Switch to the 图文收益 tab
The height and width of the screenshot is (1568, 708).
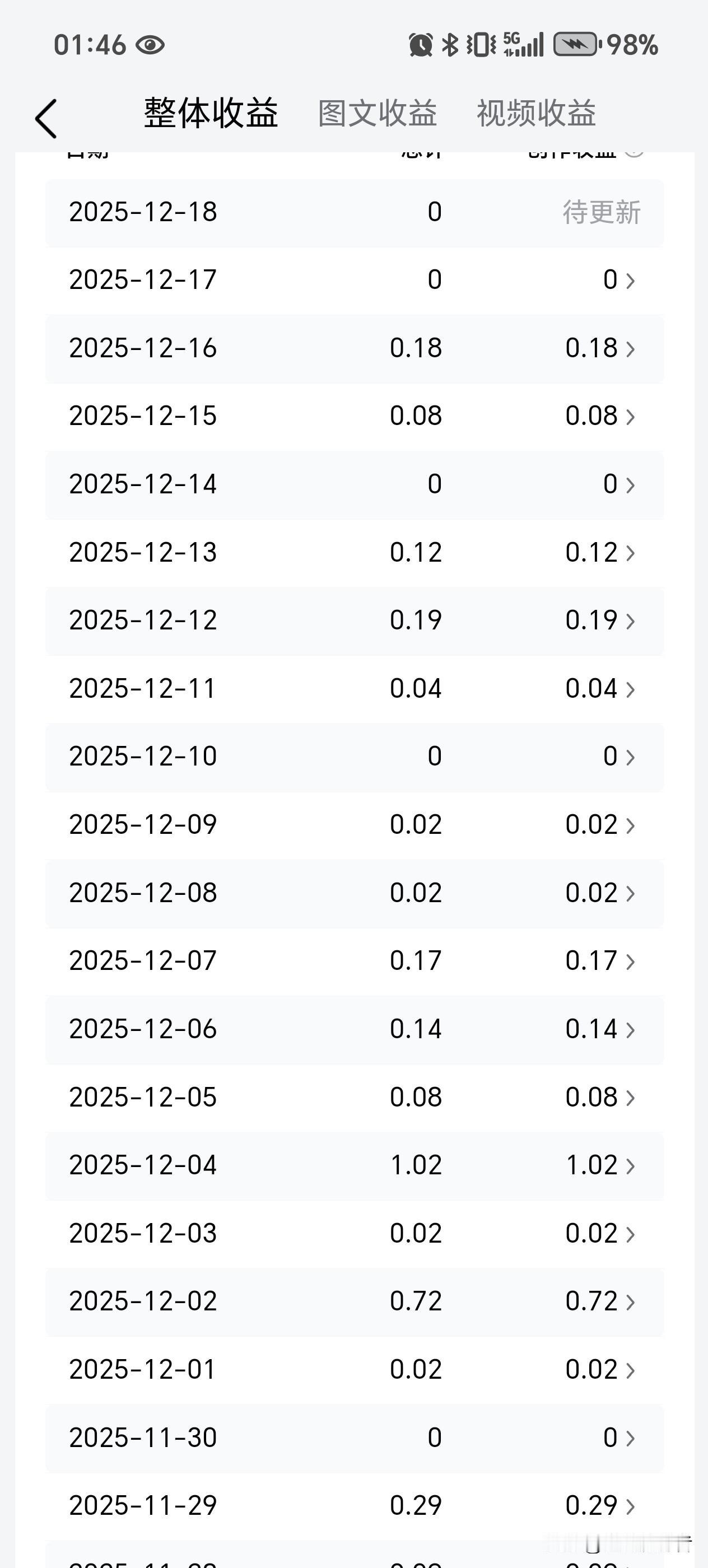[378, 114]
